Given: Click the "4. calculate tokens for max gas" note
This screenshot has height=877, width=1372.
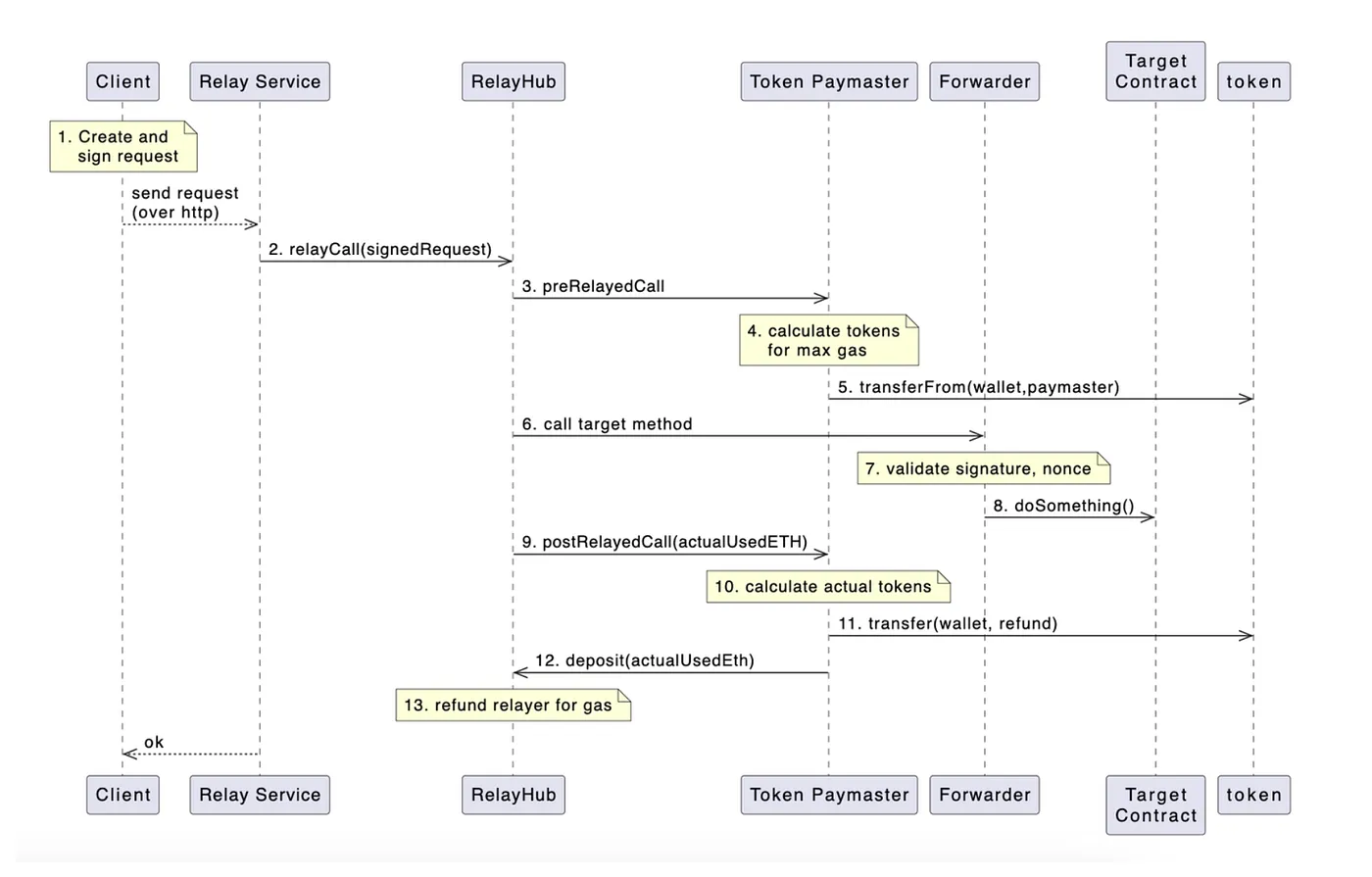Looking at the screenshot, I should click(x=828, y=341).
